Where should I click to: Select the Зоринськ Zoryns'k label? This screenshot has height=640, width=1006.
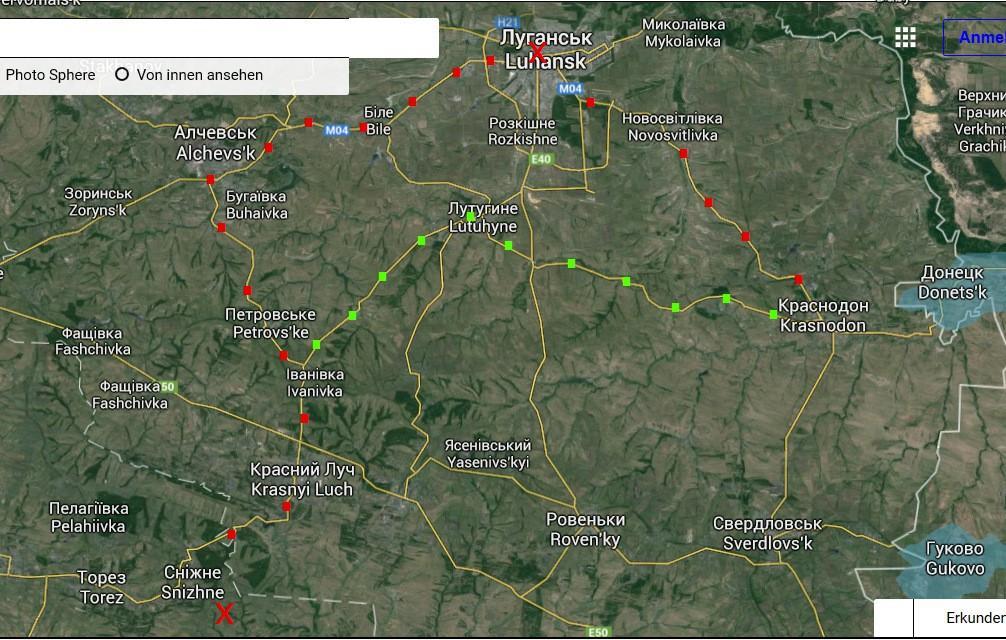[98, 202]
